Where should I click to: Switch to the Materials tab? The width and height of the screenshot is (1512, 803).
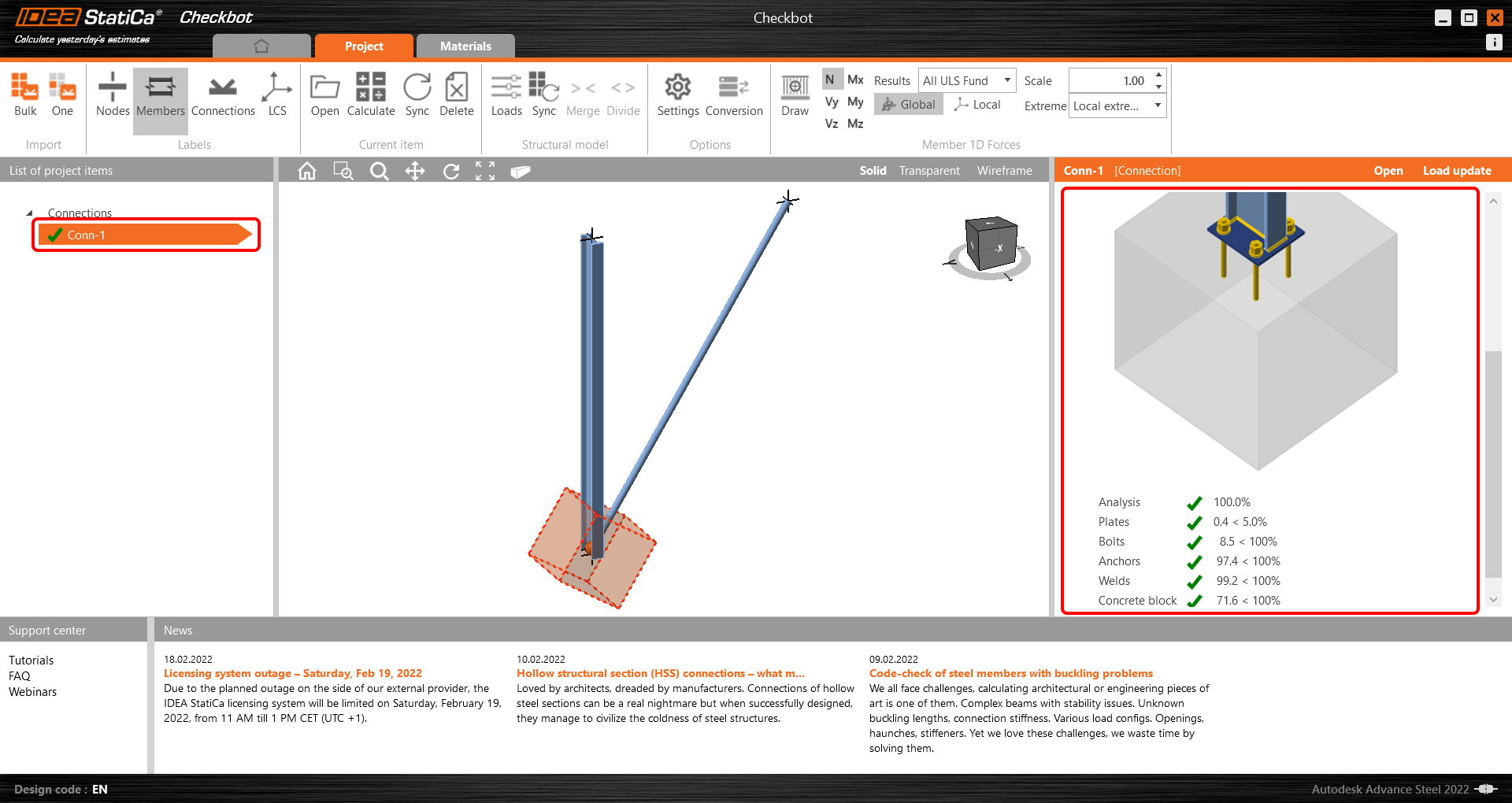pyautogui.click(x=465, y=46)
